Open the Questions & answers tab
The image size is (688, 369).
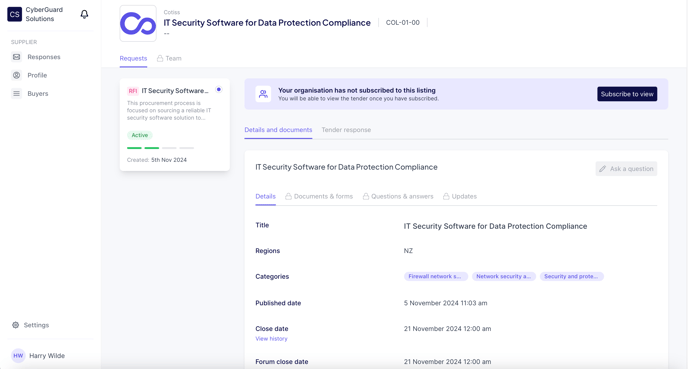398,196
